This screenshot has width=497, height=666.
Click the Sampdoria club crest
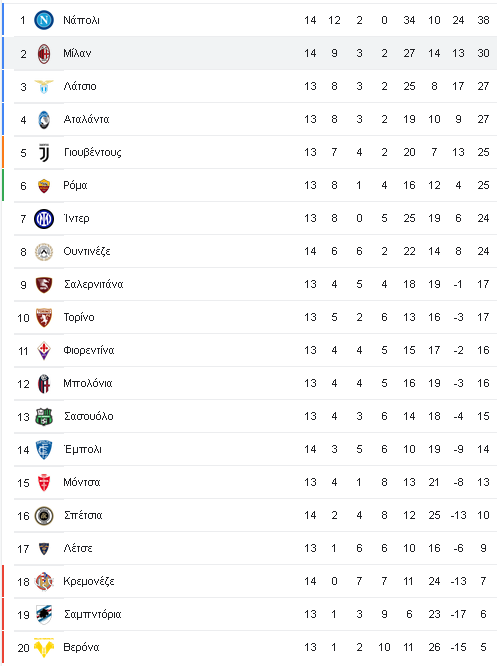tap(44, 615)
